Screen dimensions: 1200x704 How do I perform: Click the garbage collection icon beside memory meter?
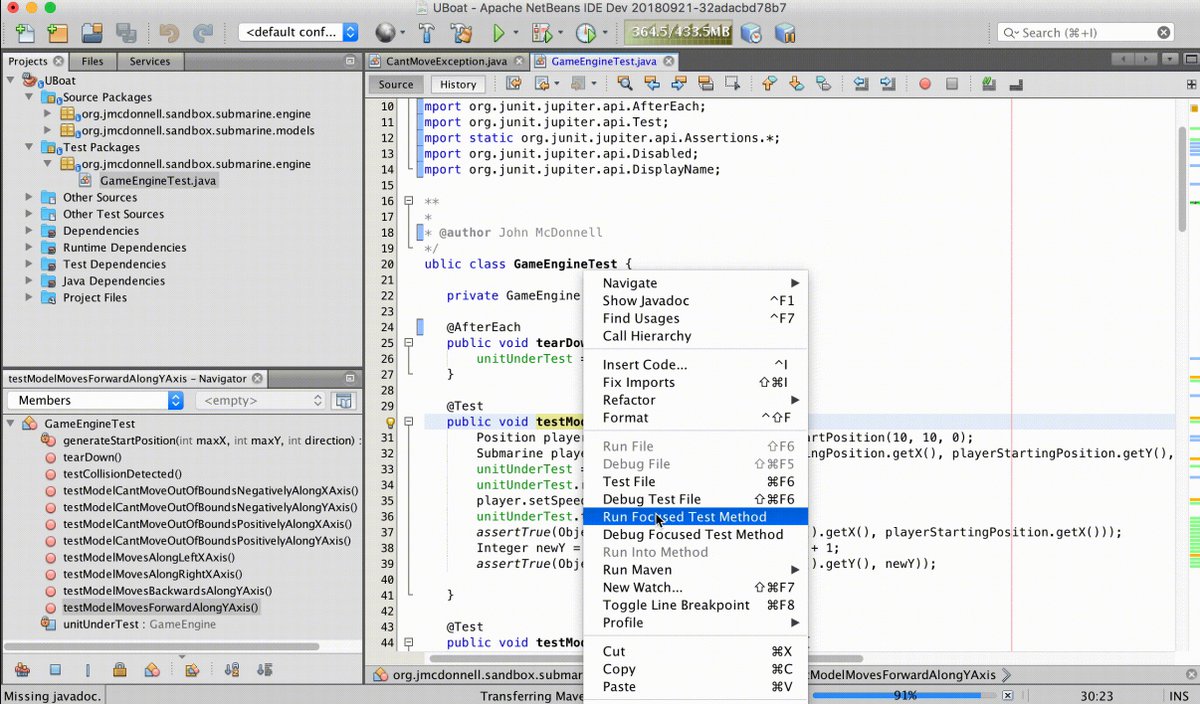[751, 32]
